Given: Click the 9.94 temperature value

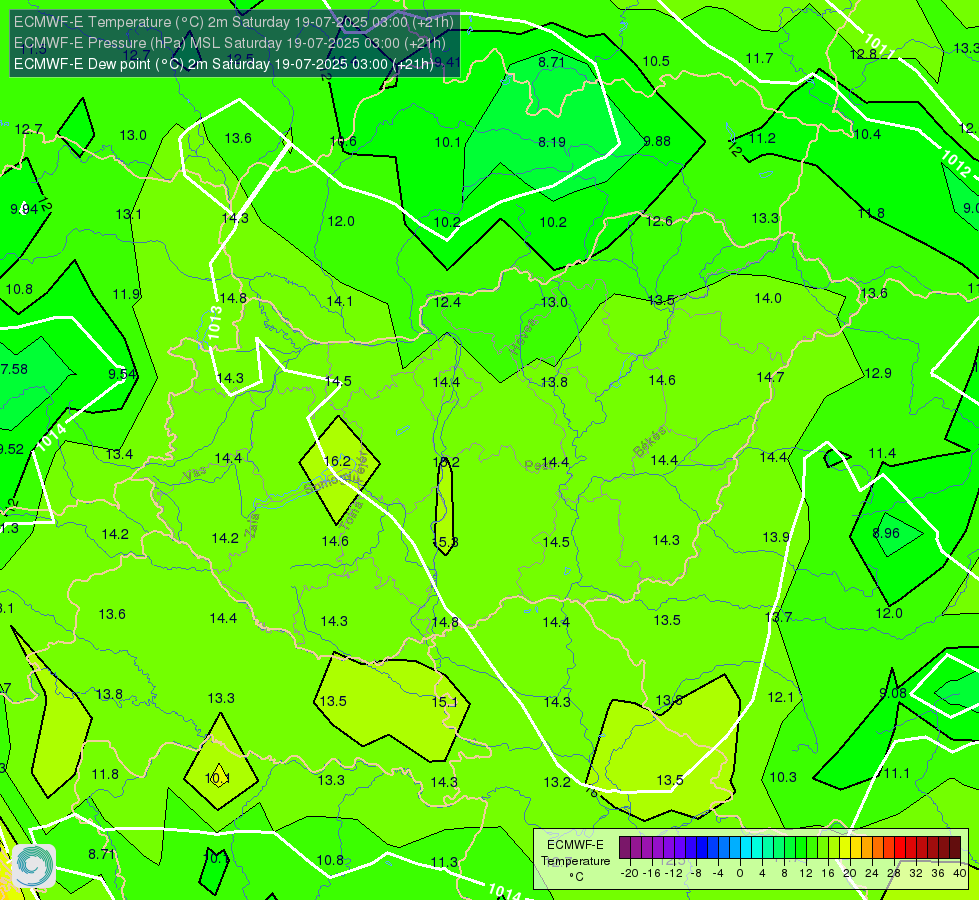Looking at the screenshot, I should click(24, 209).
